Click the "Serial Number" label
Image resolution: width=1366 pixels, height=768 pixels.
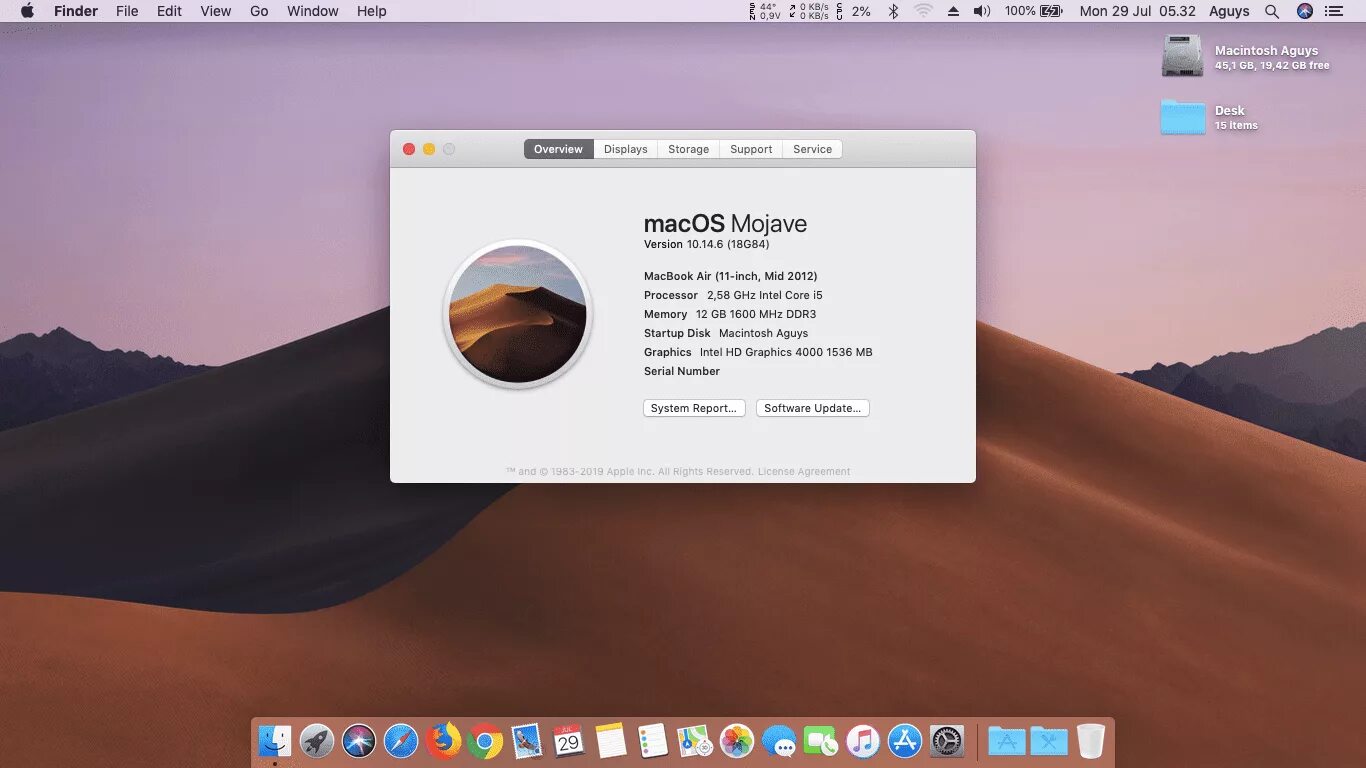[682, 371]
